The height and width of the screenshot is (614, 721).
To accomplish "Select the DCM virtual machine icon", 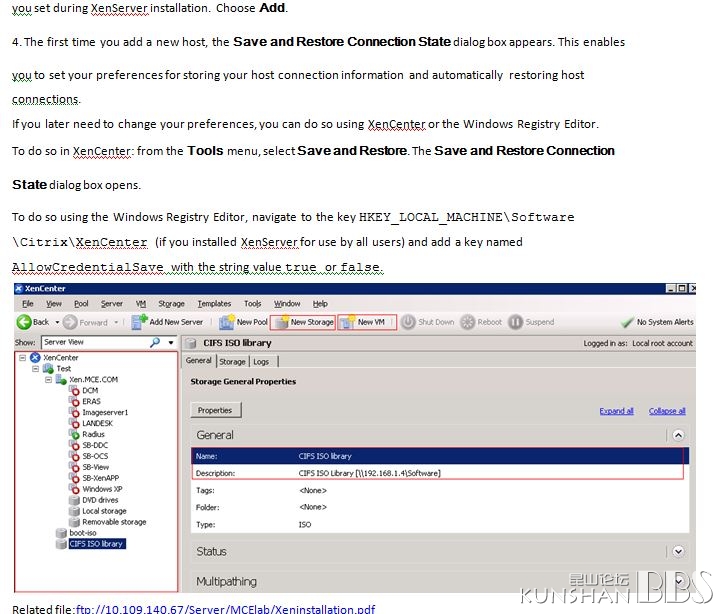I will pyautogui.click(x=74, y=390).
